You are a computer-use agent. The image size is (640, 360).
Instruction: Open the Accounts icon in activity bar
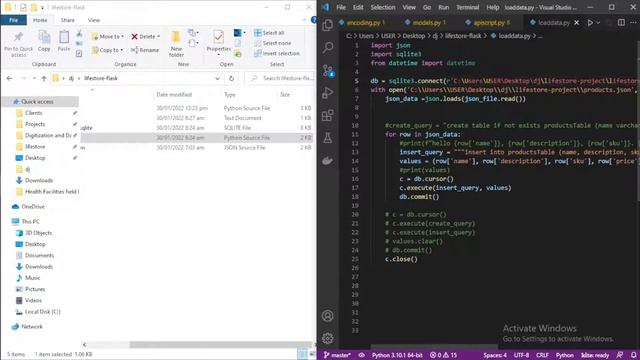pos(327,316)
